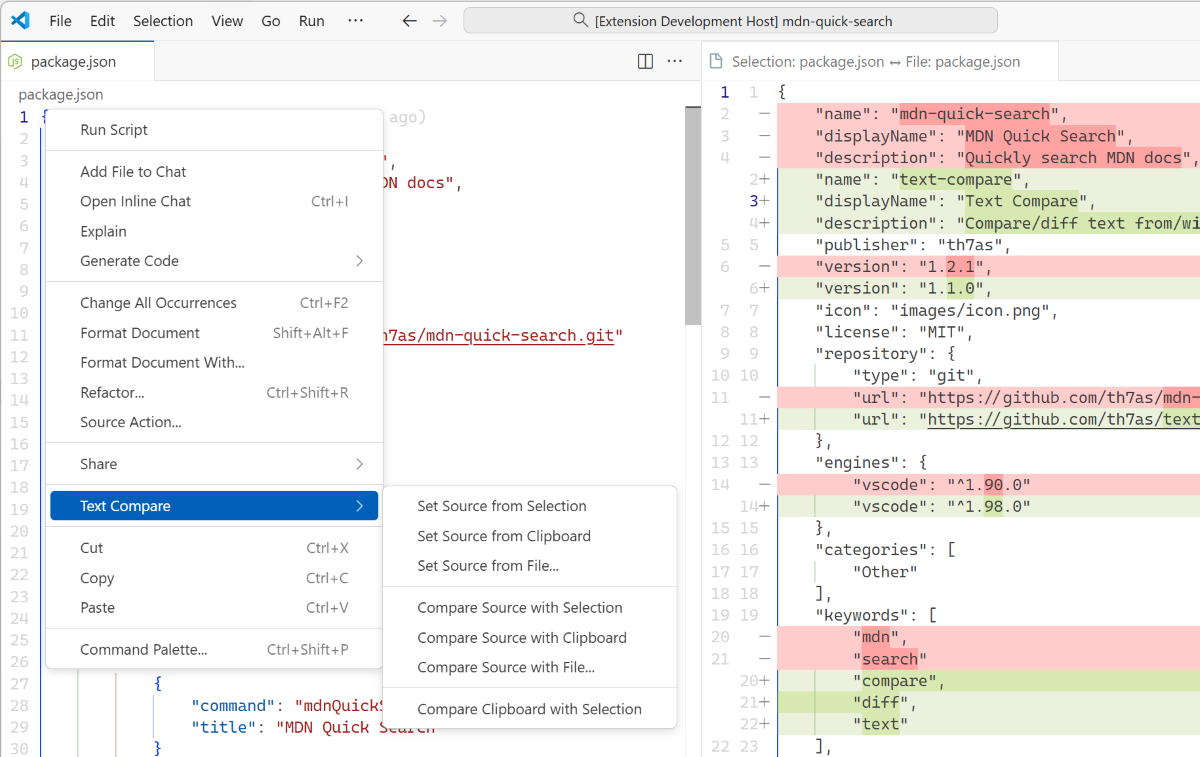
Task: Choose the Refactor... entry
Action: pyautogui.click(x=214, y=393)
